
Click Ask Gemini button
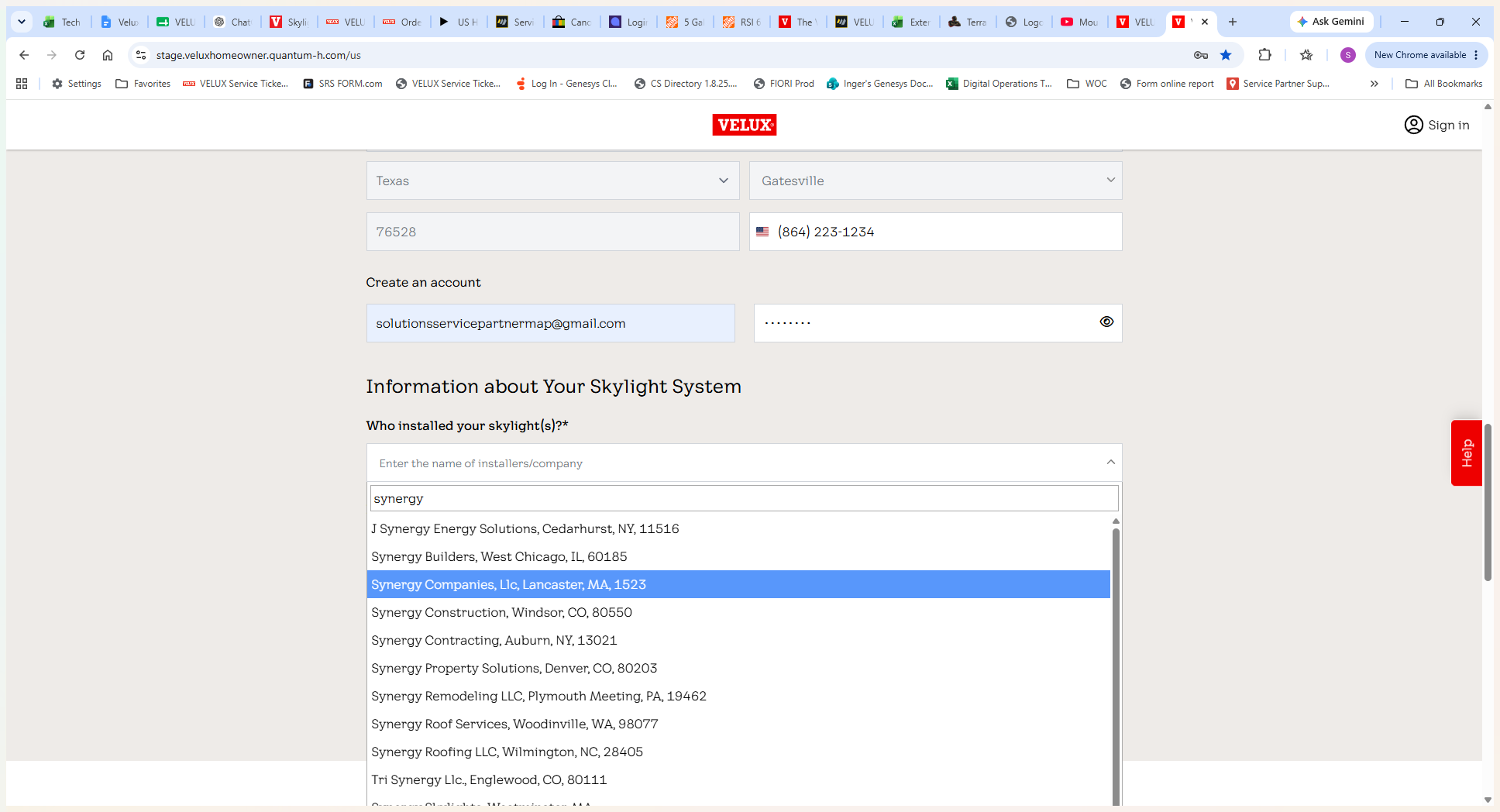(1331, 22)
